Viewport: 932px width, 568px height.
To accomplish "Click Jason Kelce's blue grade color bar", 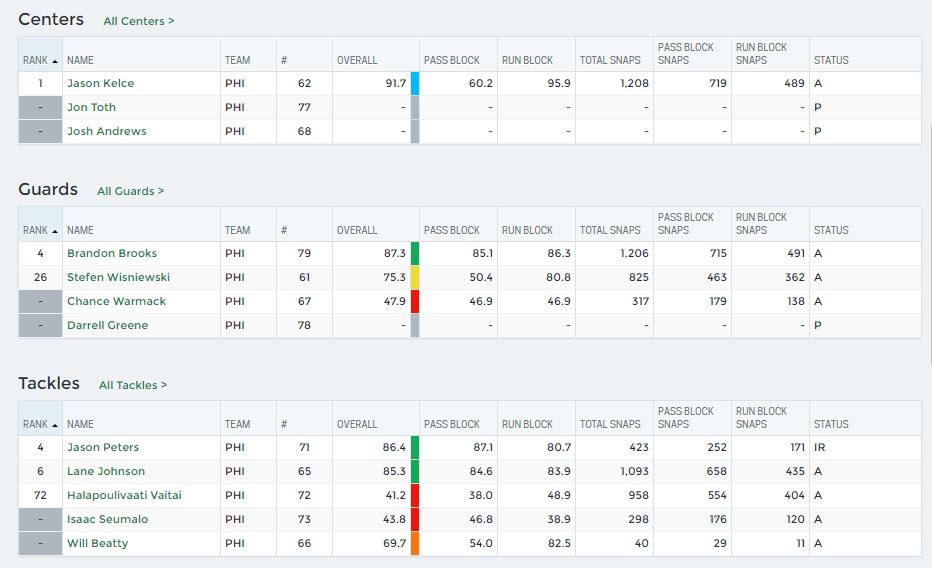I will click(415, 83).
